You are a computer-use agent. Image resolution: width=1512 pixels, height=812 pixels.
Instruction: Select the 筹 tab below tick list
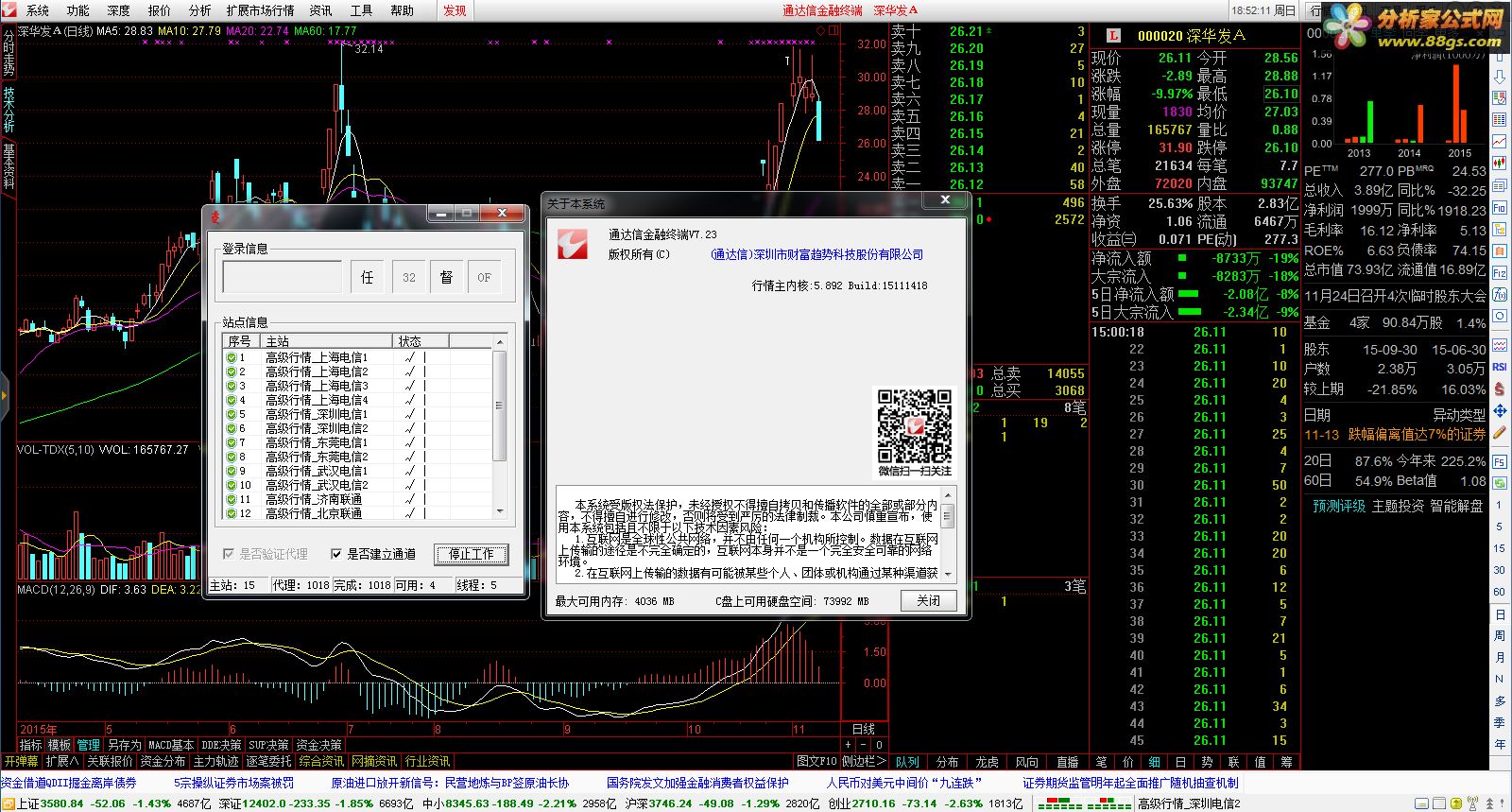click(x=1285, y=761)
